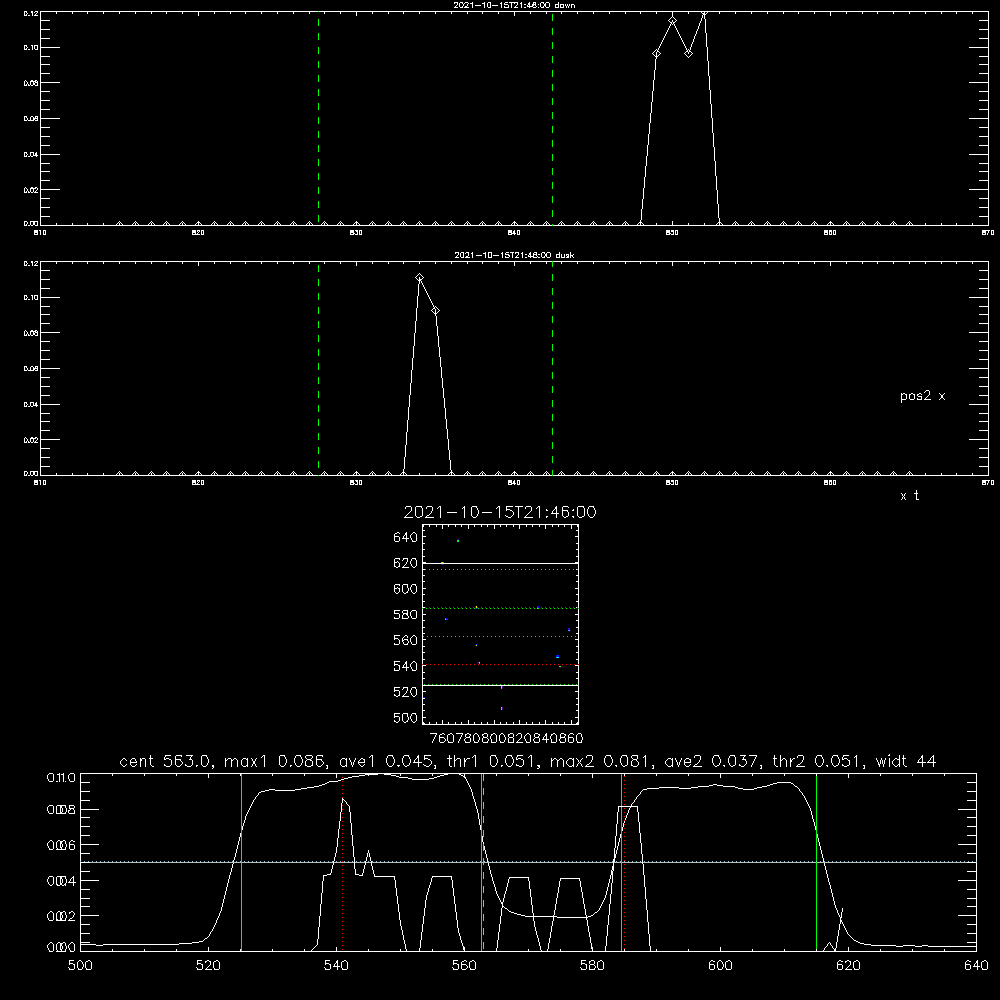Click the red dotted vertical line near 585
1000x1000 pixels.
click(624, 862)
